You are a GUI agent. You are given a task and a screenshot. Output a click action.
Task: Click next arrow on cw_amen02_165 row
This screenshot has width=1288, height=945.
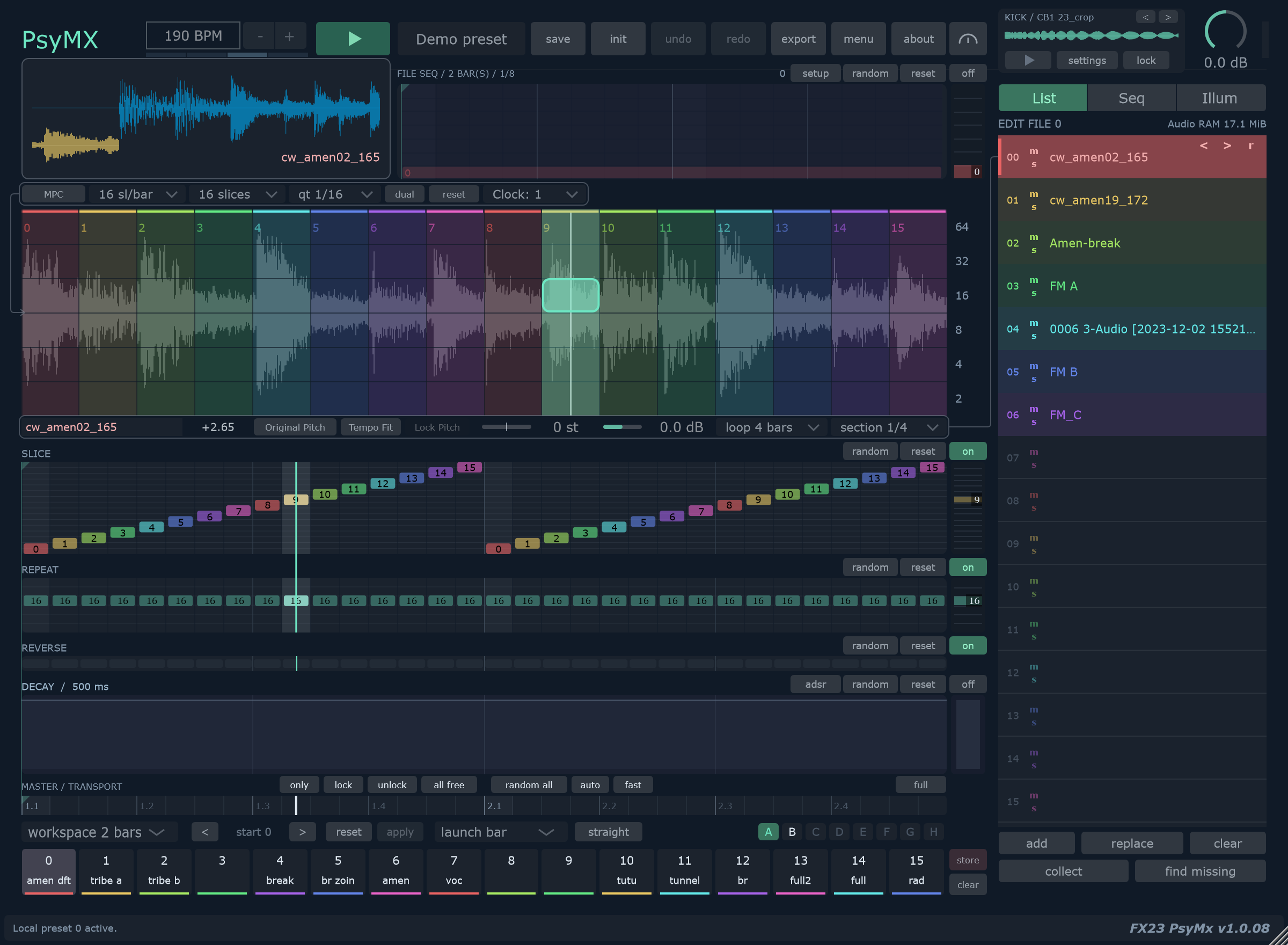(x=1227, y=146)
